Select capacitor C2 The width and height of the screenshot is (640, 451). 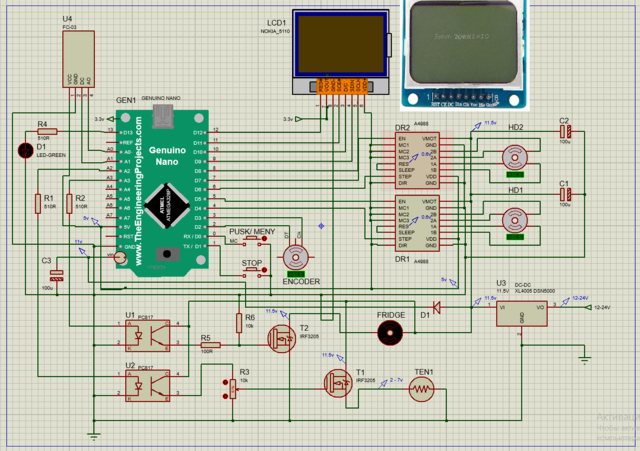[x=565, y=131]
